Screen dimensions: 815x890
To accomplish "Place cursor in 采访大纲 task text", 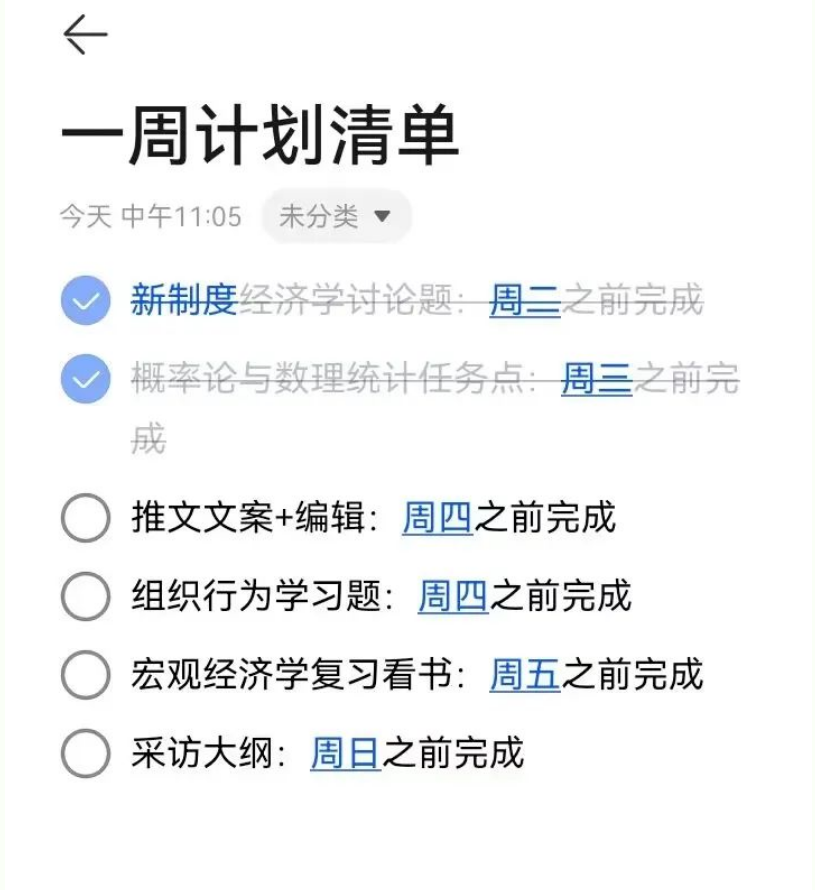I will coord(207,753).
